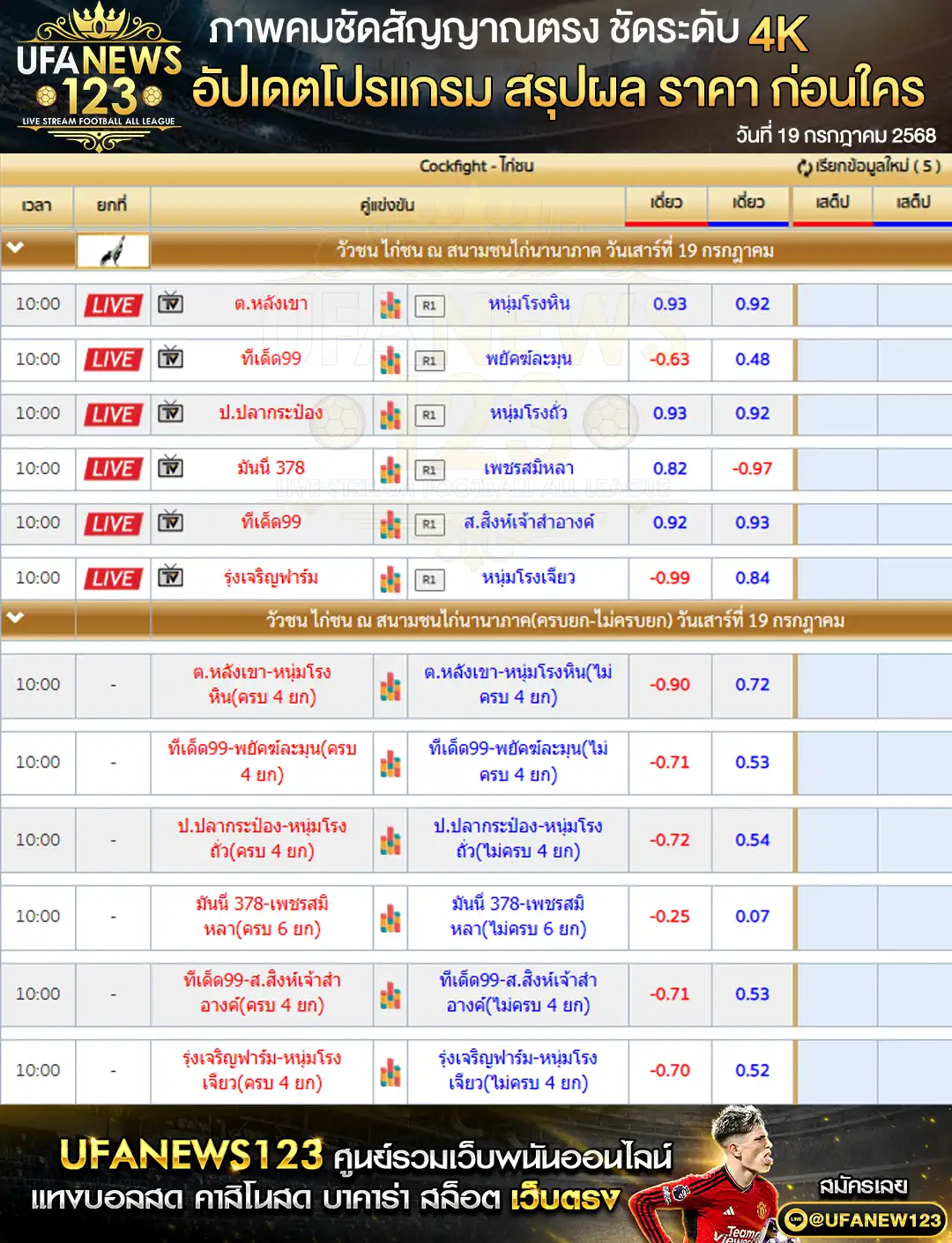
Task: Click R1 round badge beside หนุ่มโรงถั่ว
Action: [429, 415]
